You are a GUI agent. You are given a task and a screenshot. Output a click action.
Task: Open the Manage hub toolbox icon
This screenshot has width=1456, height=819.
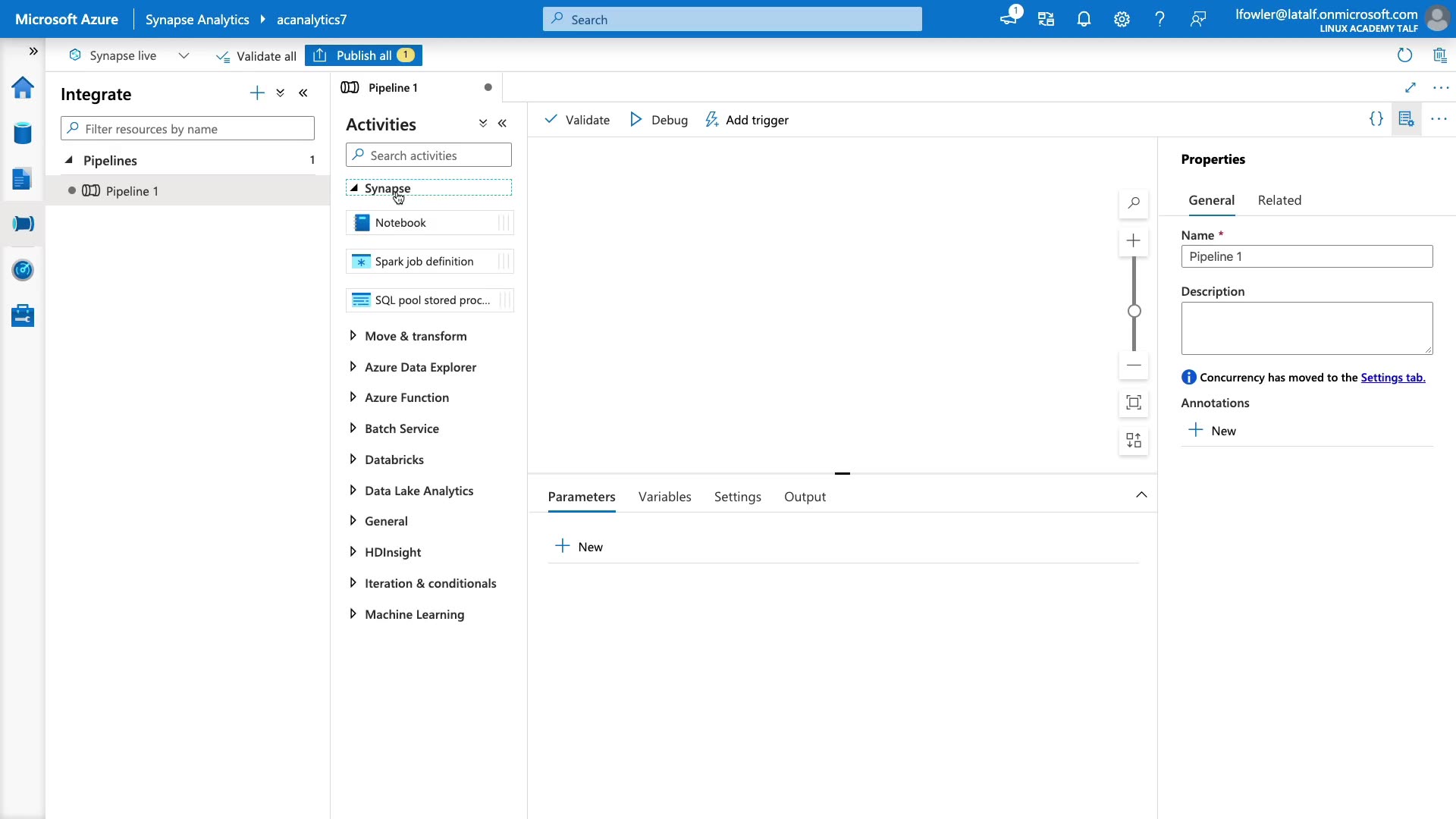click(23, 315)
